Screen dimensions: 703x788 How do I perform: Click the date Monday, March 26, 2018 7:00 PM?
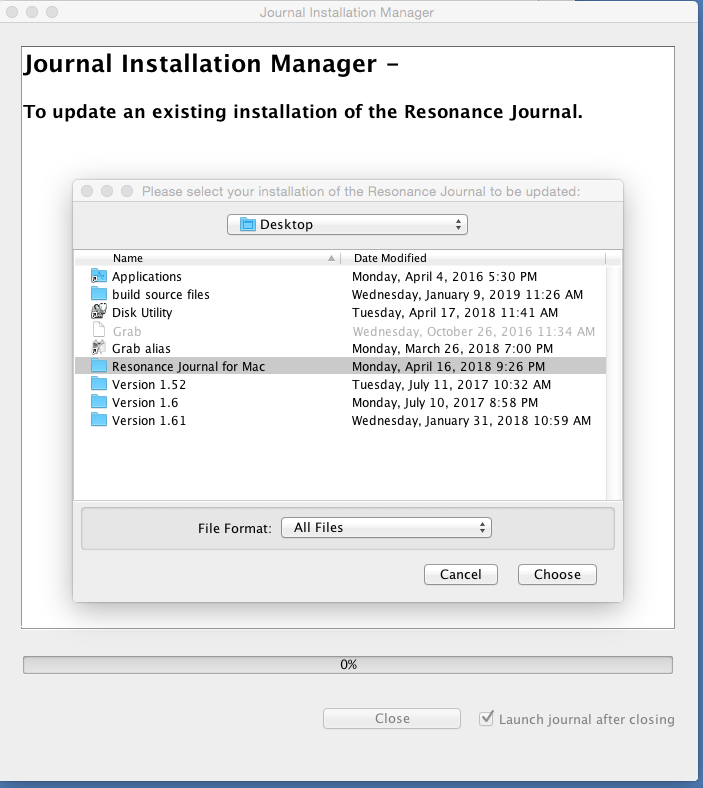(452, 348)
